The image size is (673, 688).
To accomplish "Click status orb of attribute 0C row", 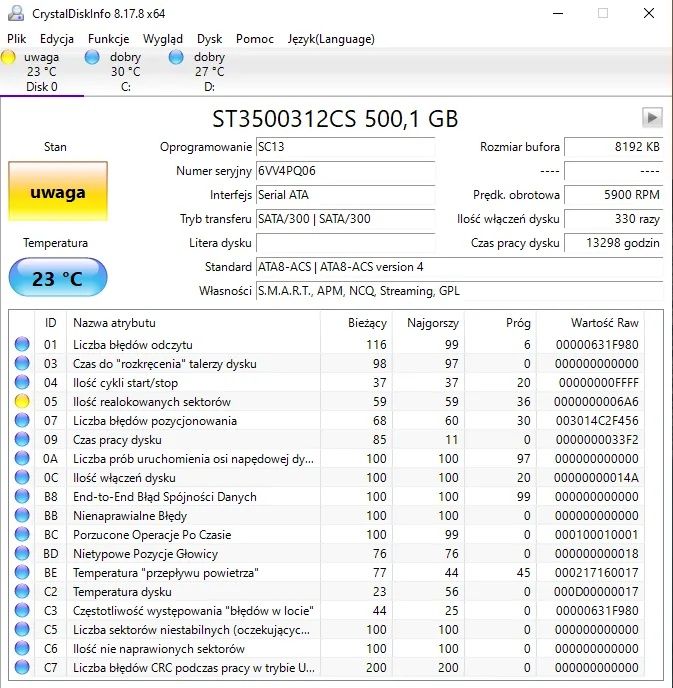I will pos(22,477).
